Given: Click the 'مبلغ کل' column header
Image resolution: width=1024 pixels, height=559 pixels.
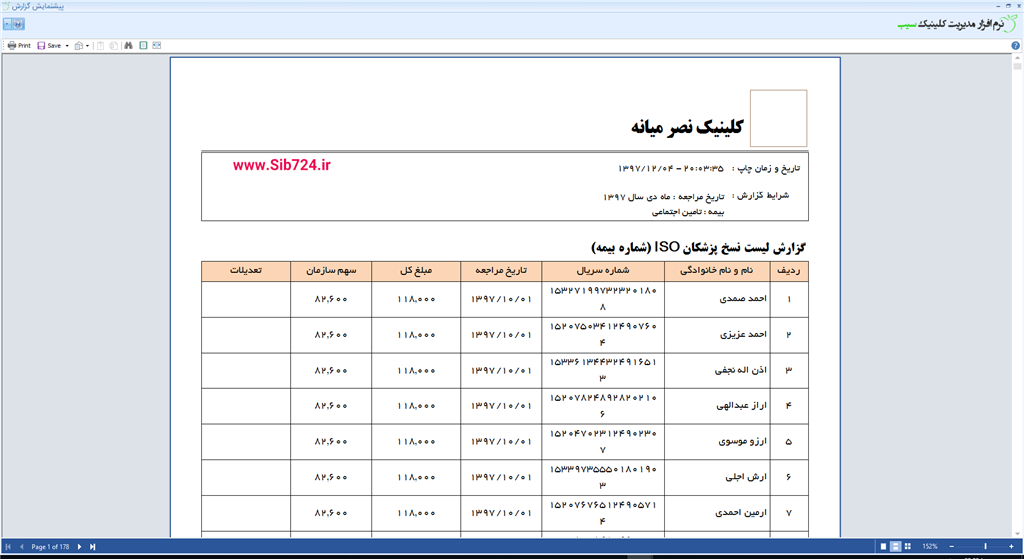Looking at the screenshot, I should [x=416, y=271].
